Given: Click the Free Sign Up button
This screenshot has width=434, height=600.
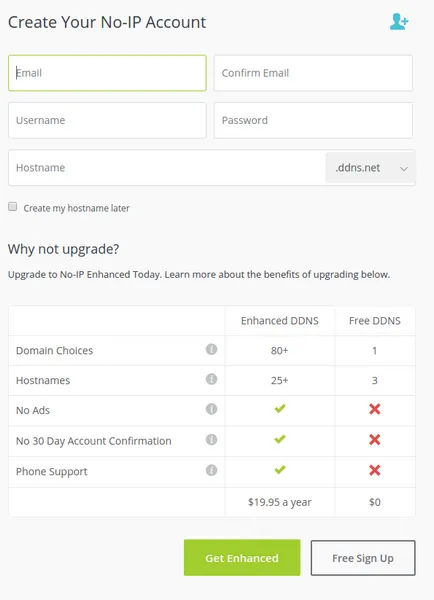Looking at the screenshot, I should [363, 558].
